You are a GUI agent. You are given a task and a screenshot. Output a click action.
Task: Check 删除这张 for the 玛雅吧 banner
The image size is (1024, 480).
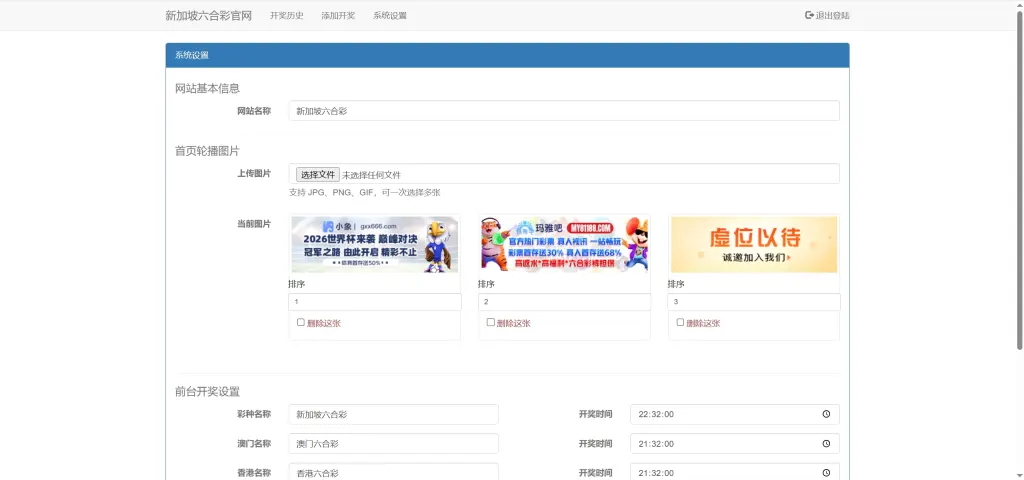[490, 322]
